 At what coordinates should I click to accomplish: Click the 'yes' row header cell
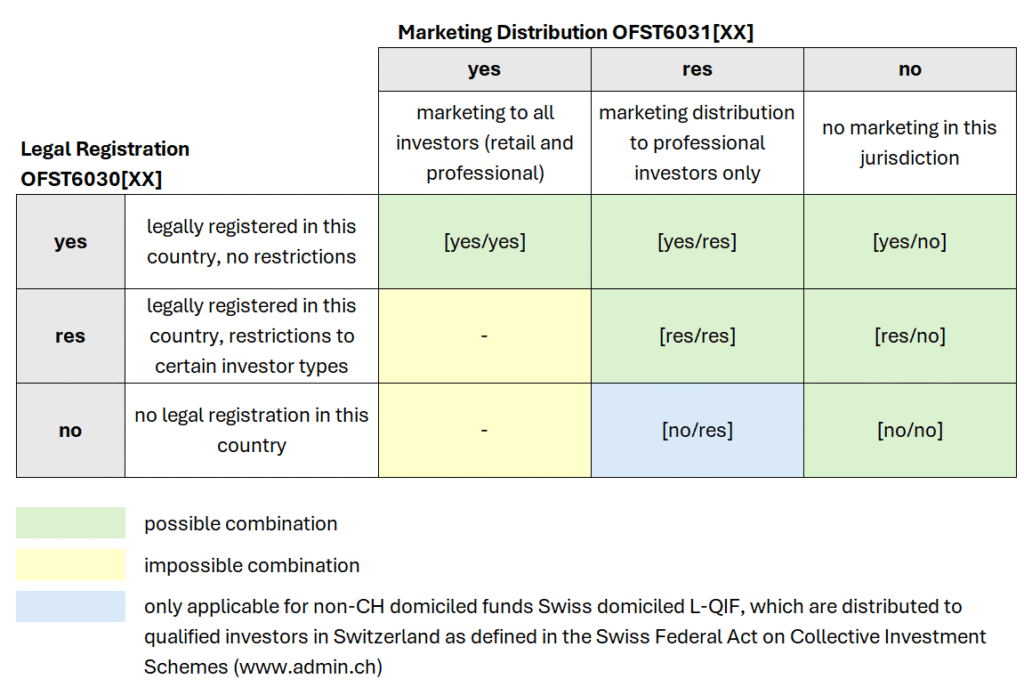click(x=70, y=242)
